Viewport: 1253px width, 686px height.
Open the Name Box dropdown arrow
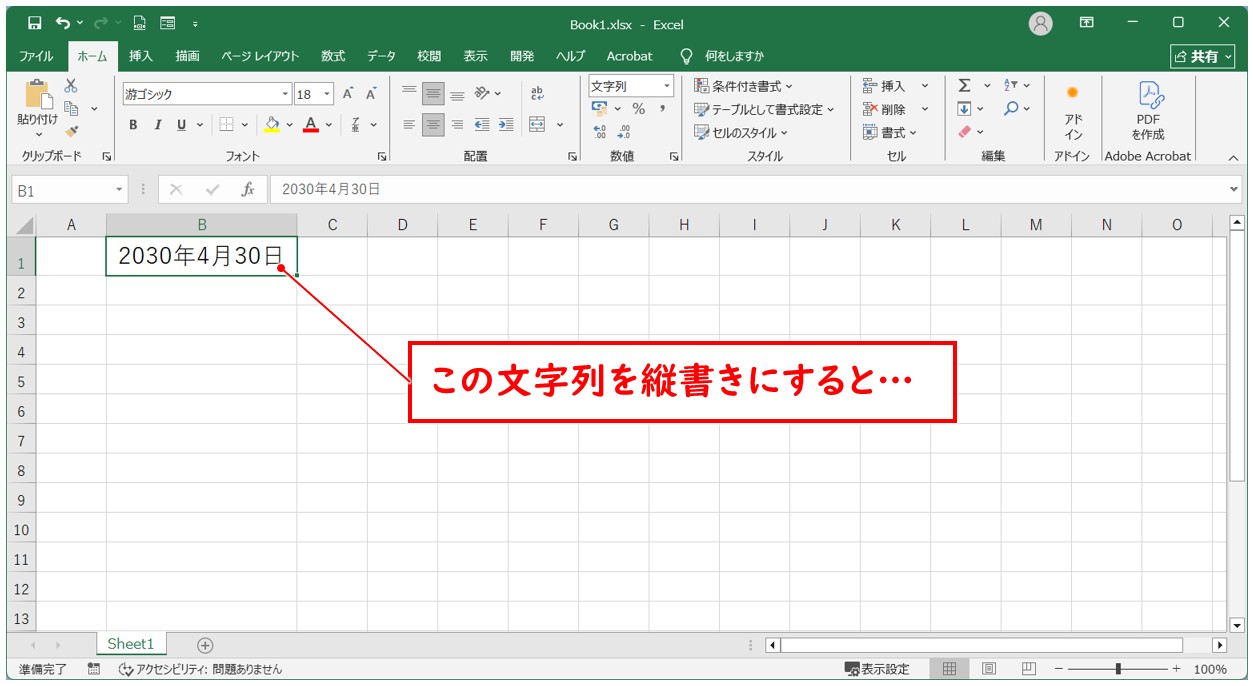coord(120,189)
